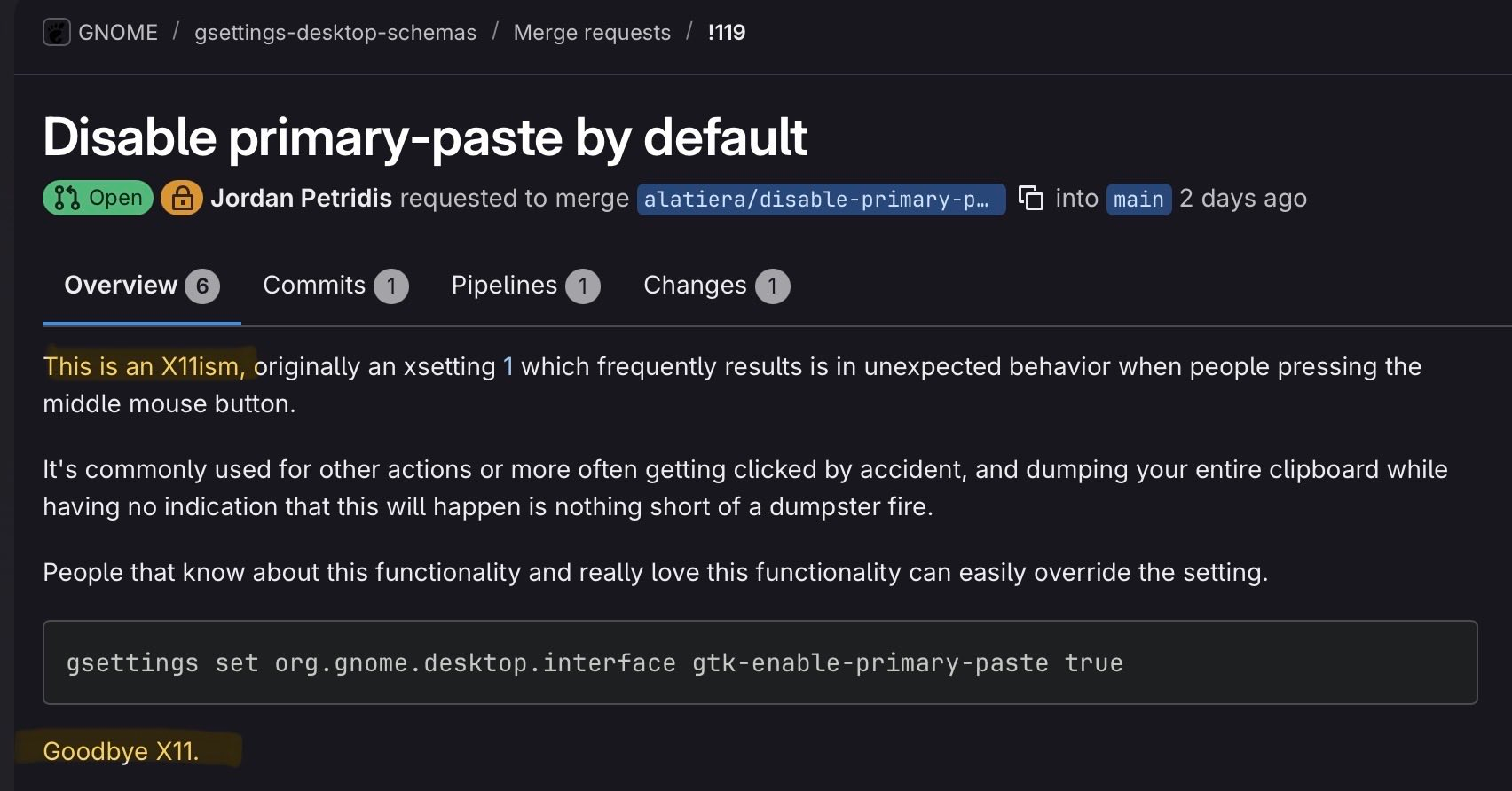Copy the source branch name icon
Image resolution: width=1512 pixels, height=791 pixels.
pos(1030,198)
